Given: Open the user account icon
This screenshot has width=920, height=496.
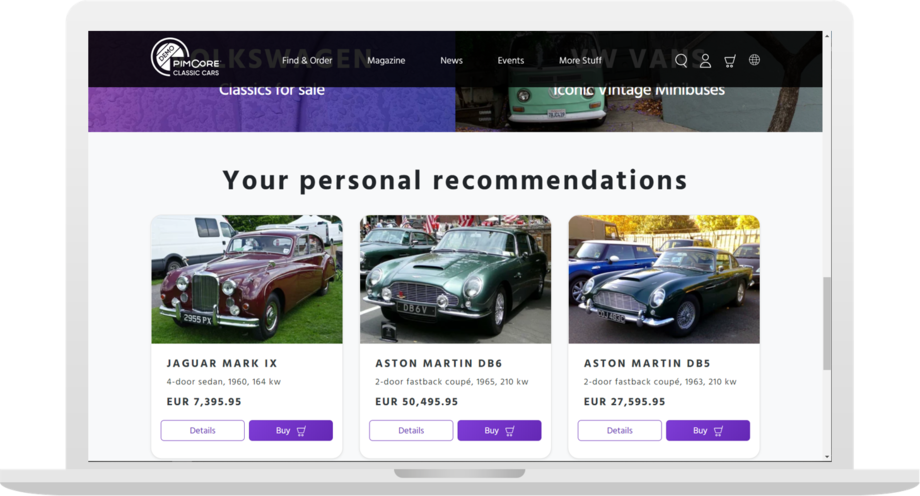Looking at the screenshot, I should coord(705,61).
